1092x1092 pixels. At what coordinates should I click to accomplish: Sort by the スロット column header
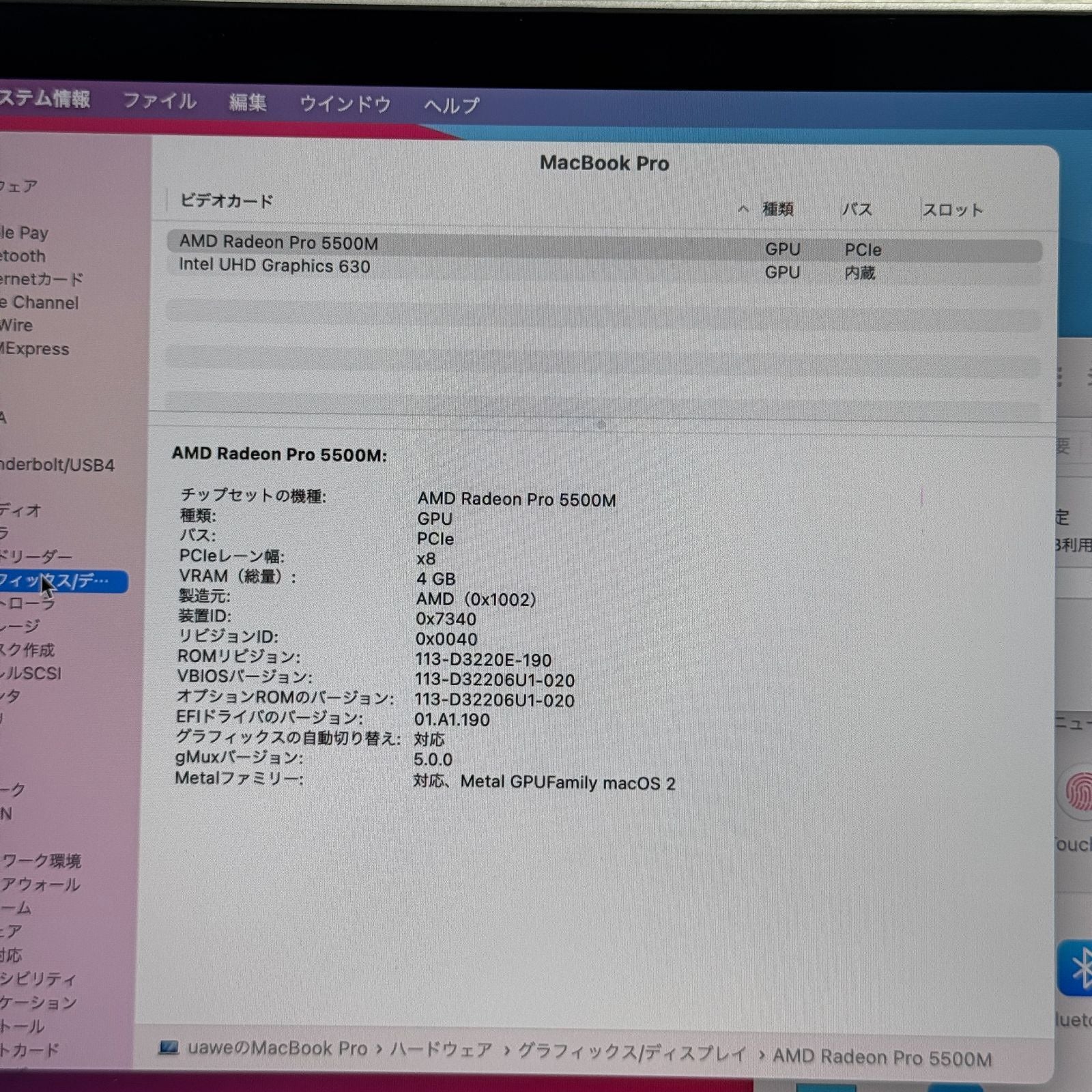(x=953, y=210)
